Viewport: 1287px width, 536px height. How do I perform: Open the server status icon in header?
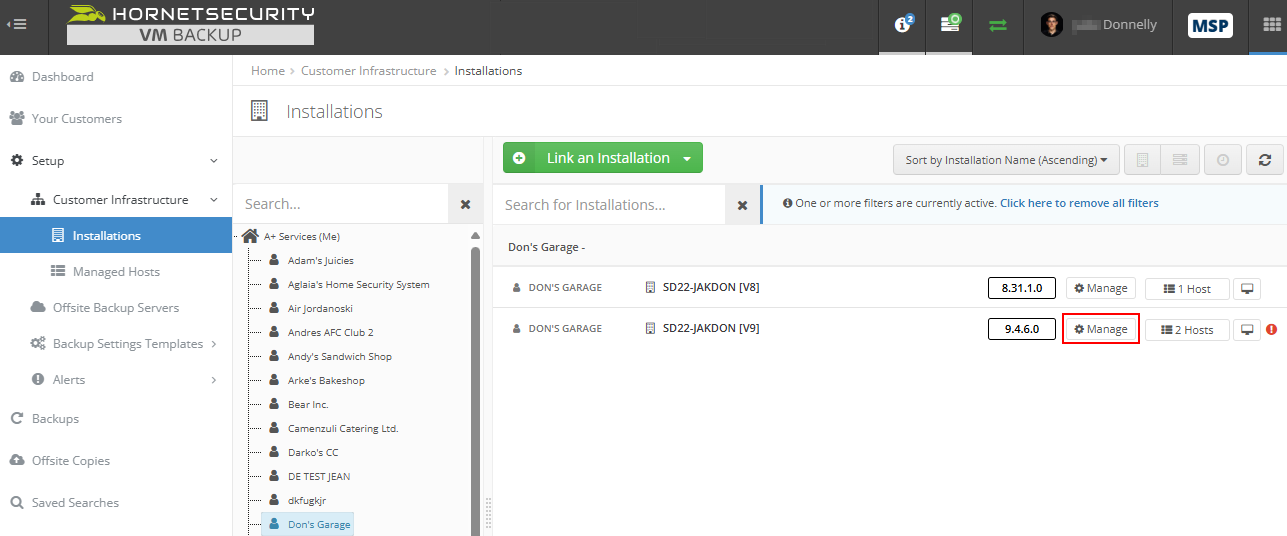(949, 25)
